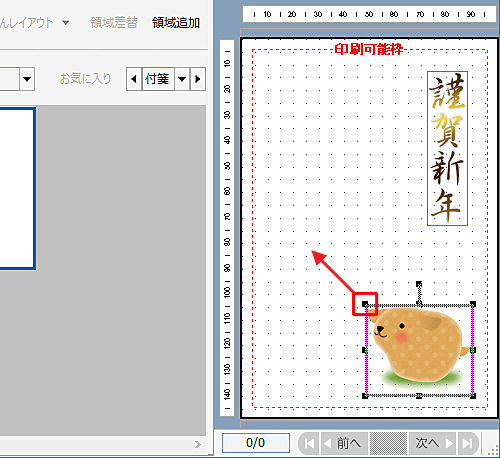
Task: Click the rotation handle above the dog image
Action: (419, 284)
